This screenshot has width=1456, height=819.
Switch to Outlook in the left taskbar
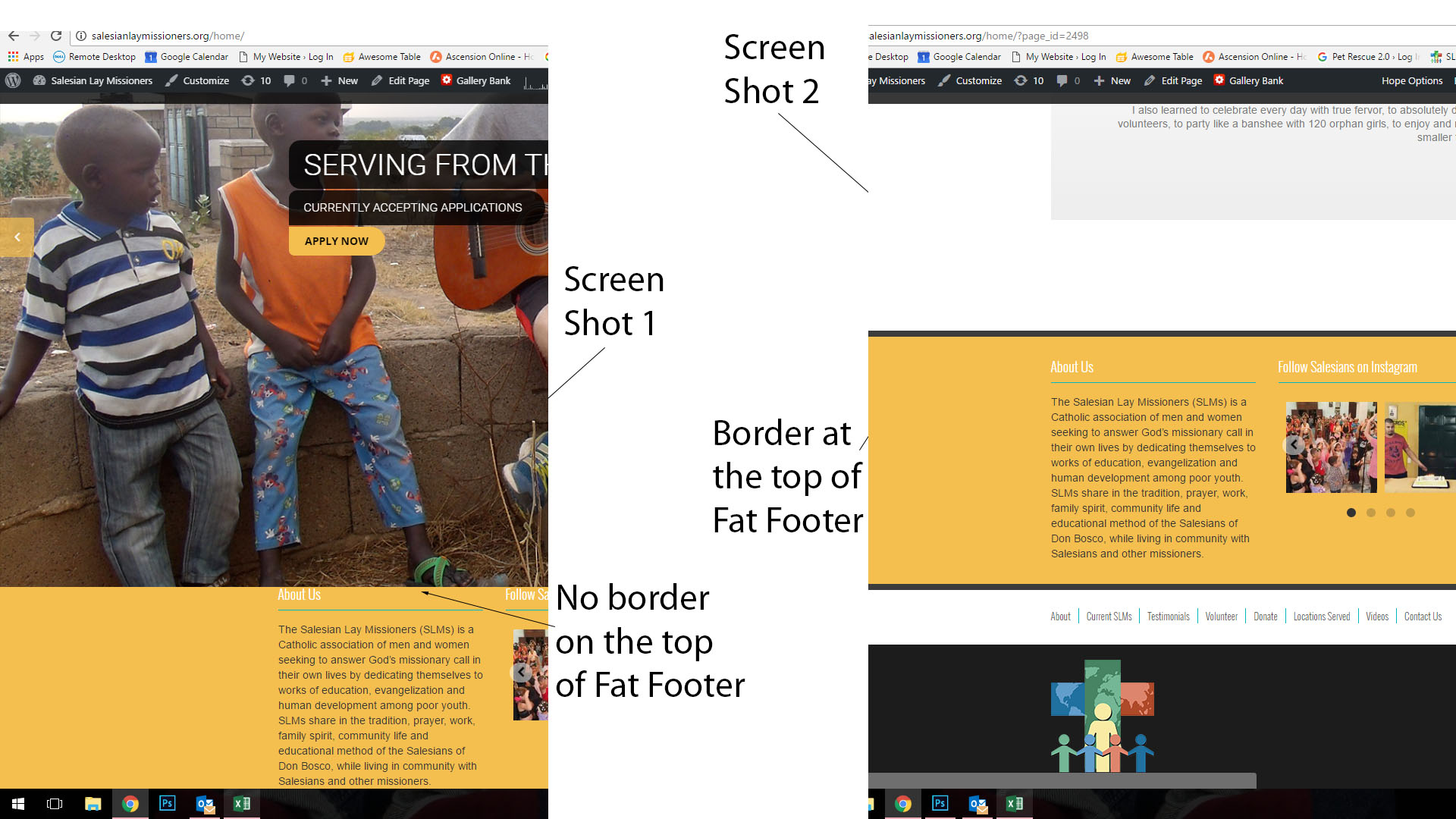click(x=205, y=804)
